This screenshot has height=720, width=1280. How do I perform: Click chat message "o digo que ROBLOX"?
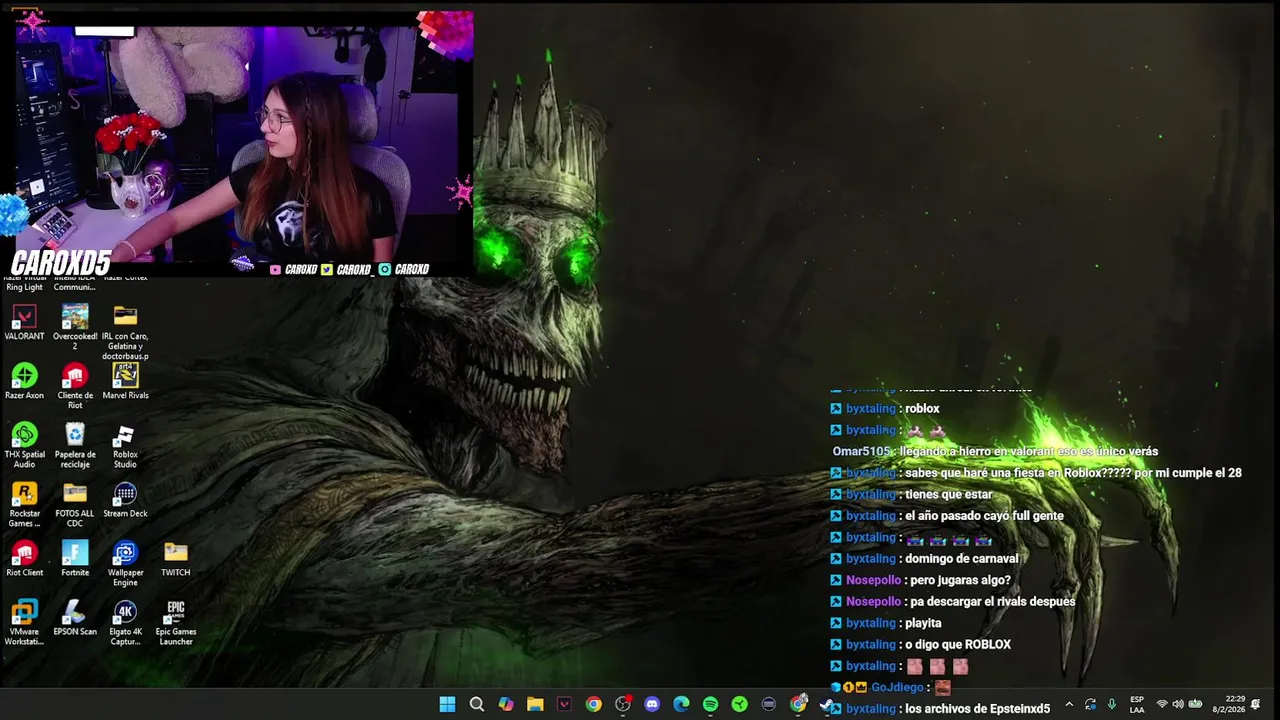(958, 645)
